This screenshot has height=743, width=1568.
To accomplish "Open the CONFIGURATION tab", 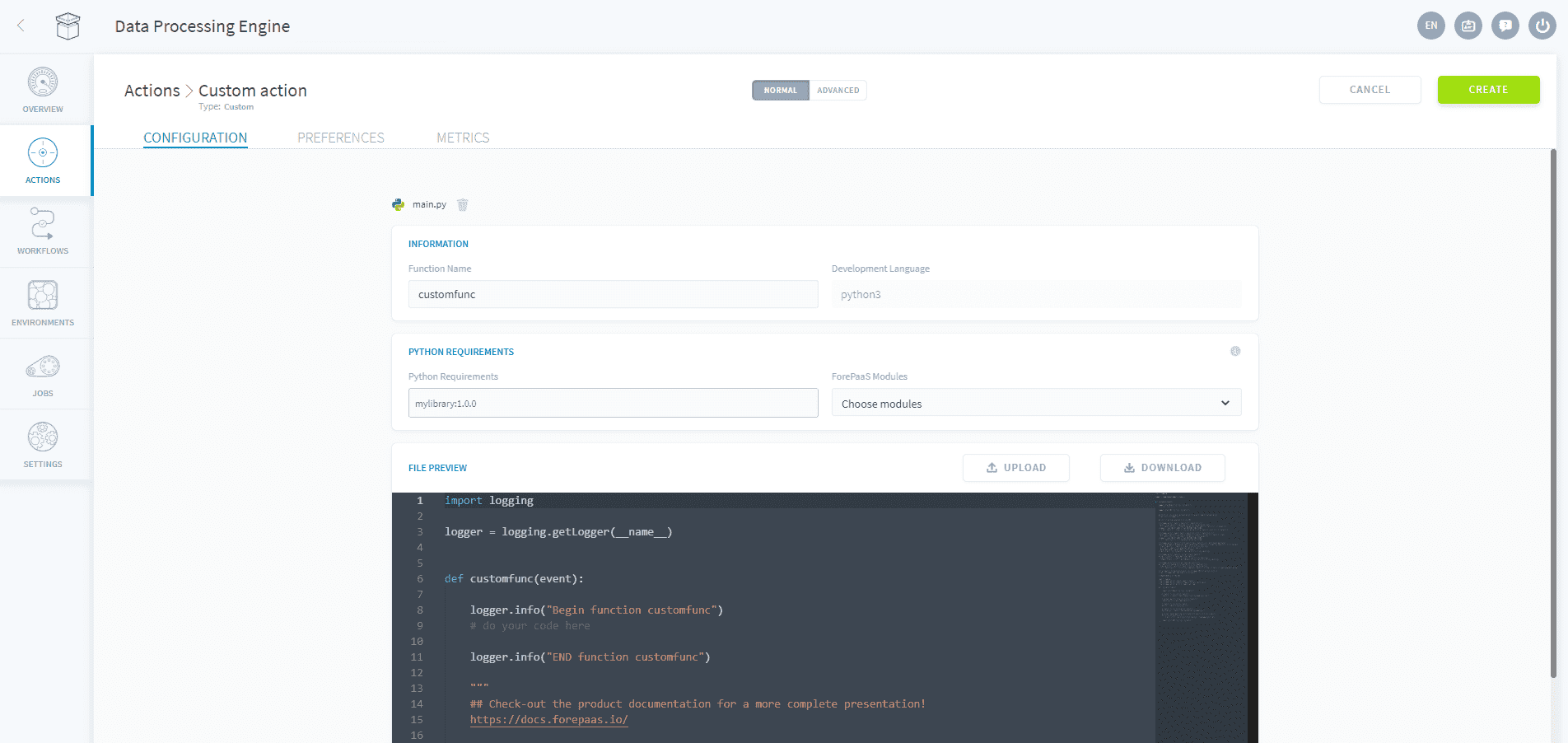I will [195, 138].
